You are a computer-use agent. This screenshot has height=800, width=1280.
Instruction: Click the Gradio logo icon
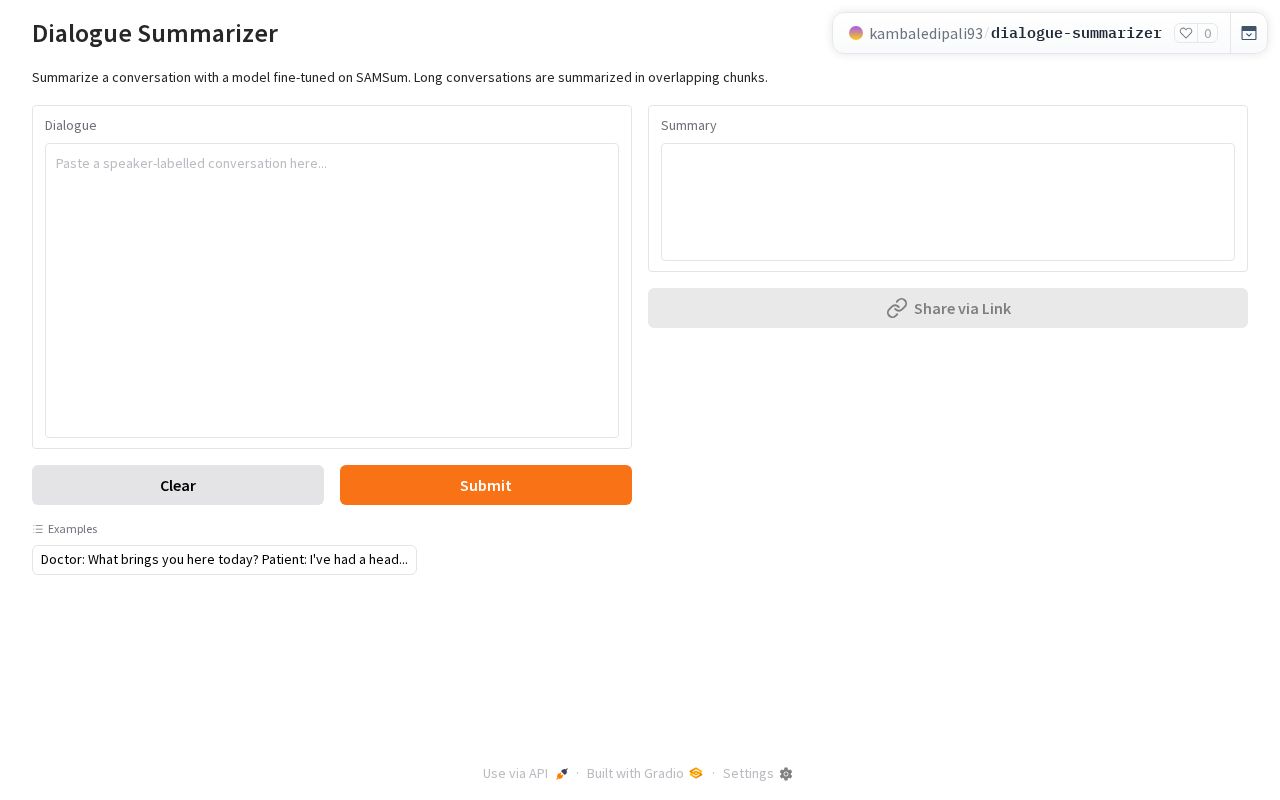tap(696, 773)
